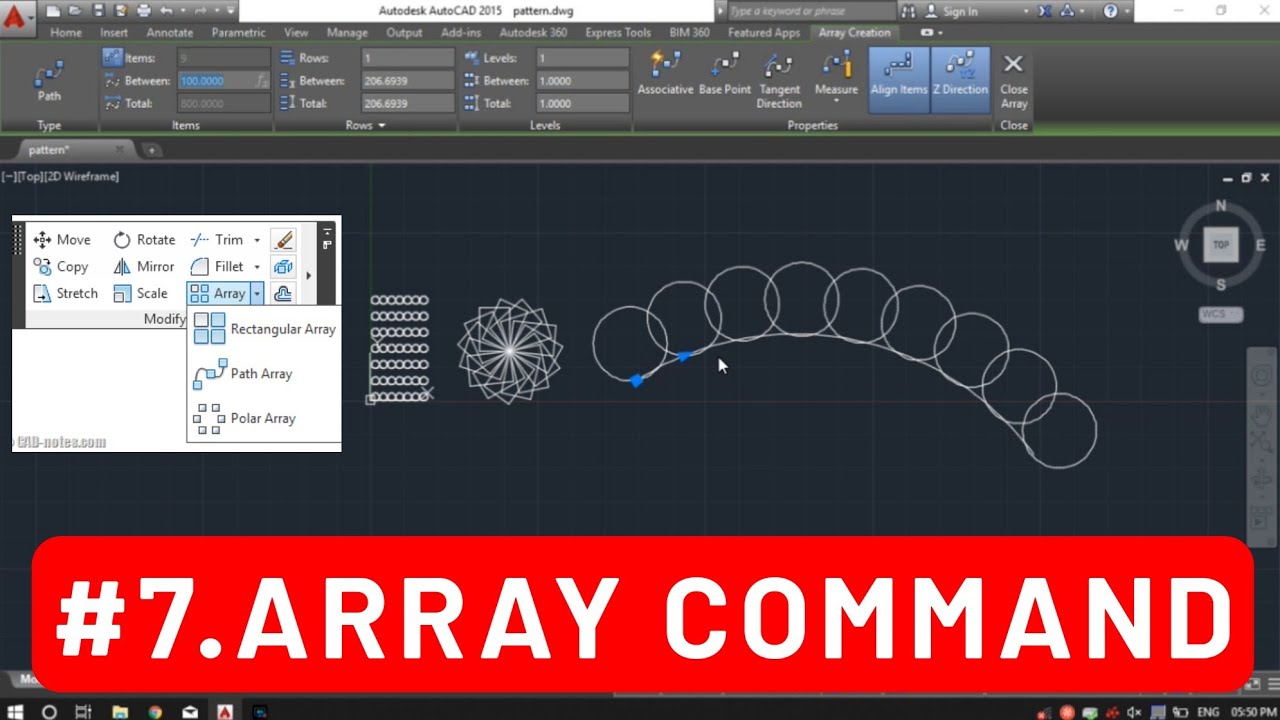1280x720 pixels.
Task: Switch to the Parametric tab
Action: (238, 33)
